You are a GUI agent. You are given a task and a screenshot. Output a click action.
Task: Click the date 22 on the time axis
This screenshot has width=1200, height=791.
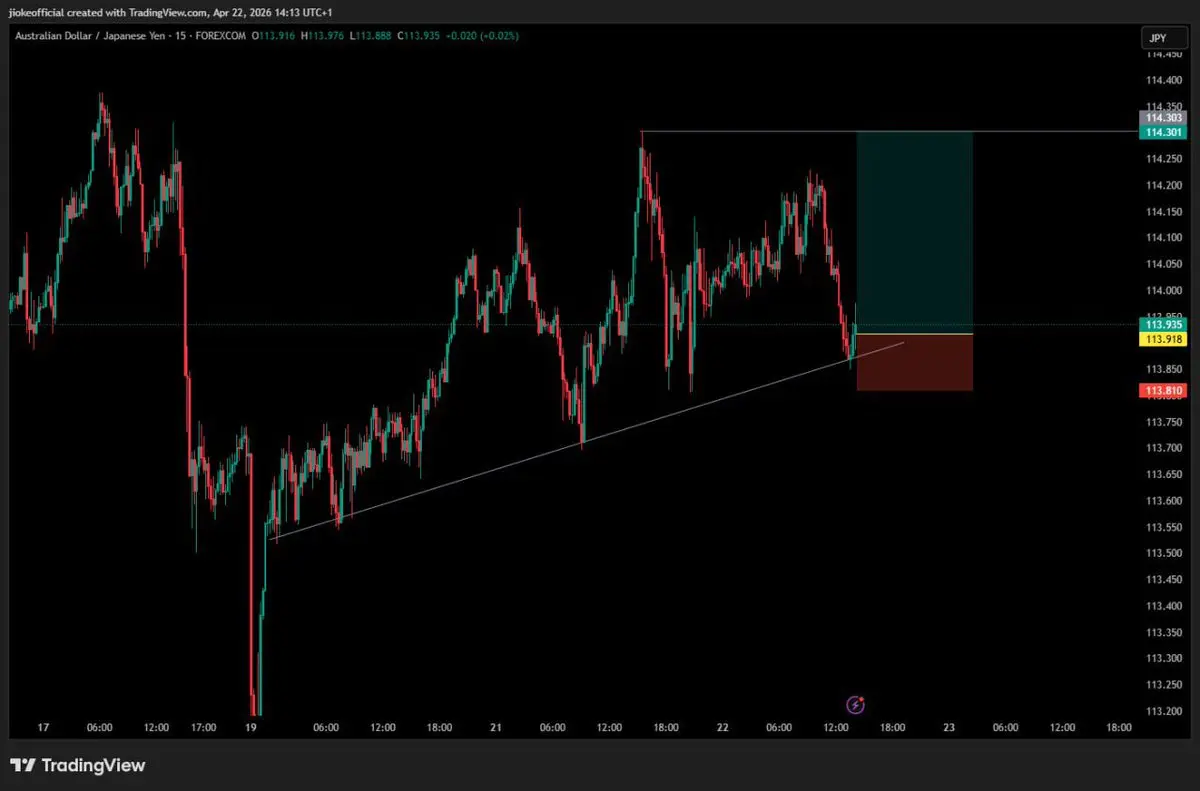722,728
